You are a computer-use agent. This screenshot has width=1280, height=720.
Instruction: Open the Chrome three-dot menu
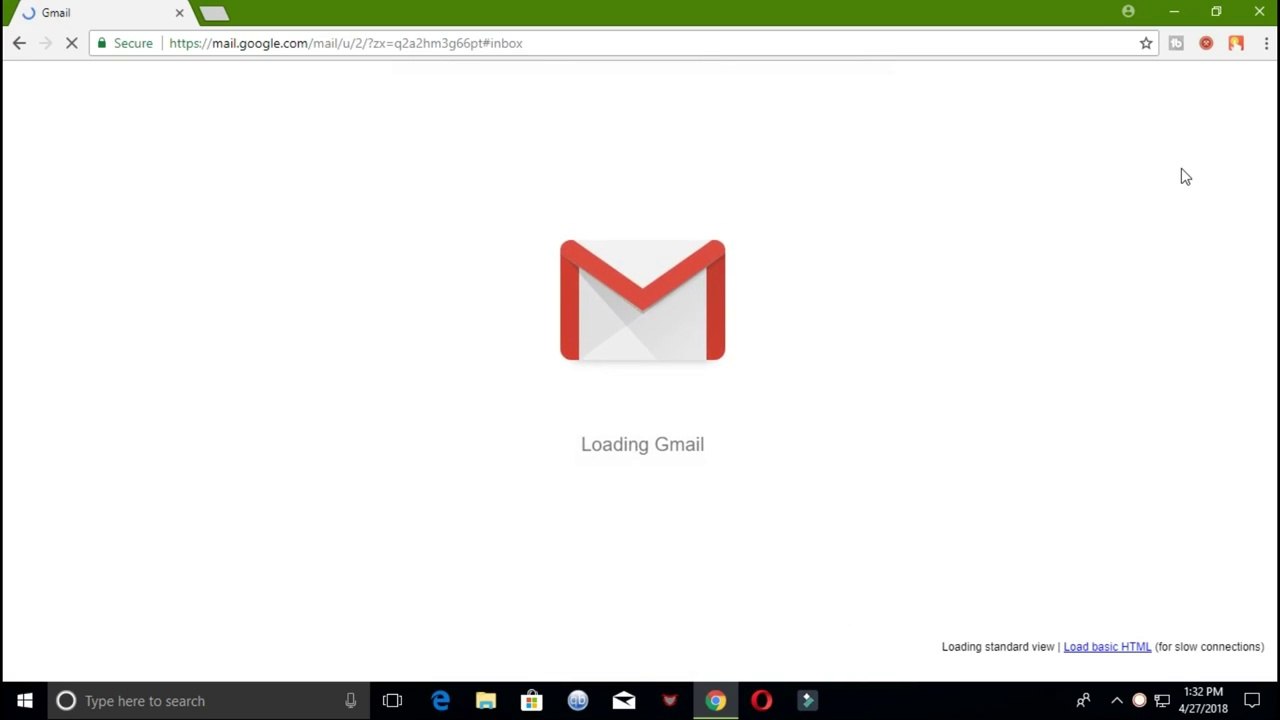point(1266,43)
